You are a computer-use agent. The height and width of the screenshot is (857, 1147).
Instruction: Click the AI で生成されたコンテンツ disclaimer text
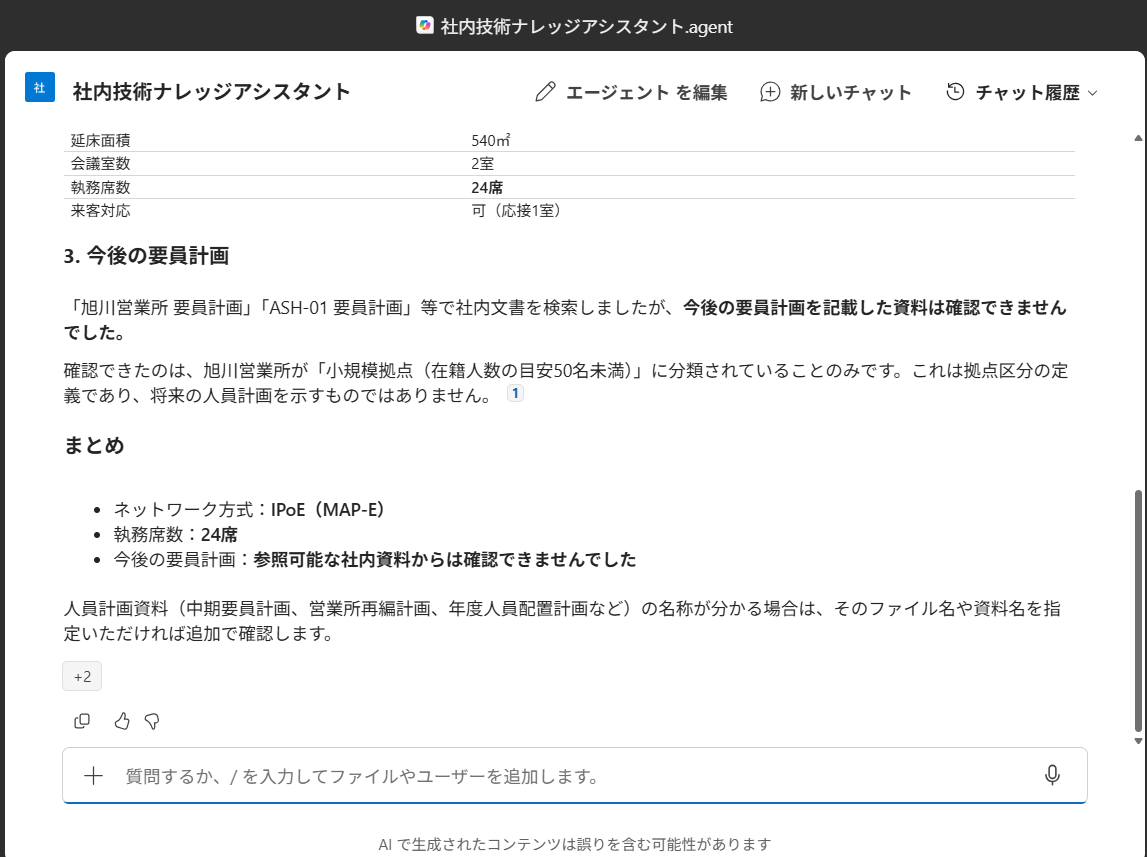tap(575, 844)
